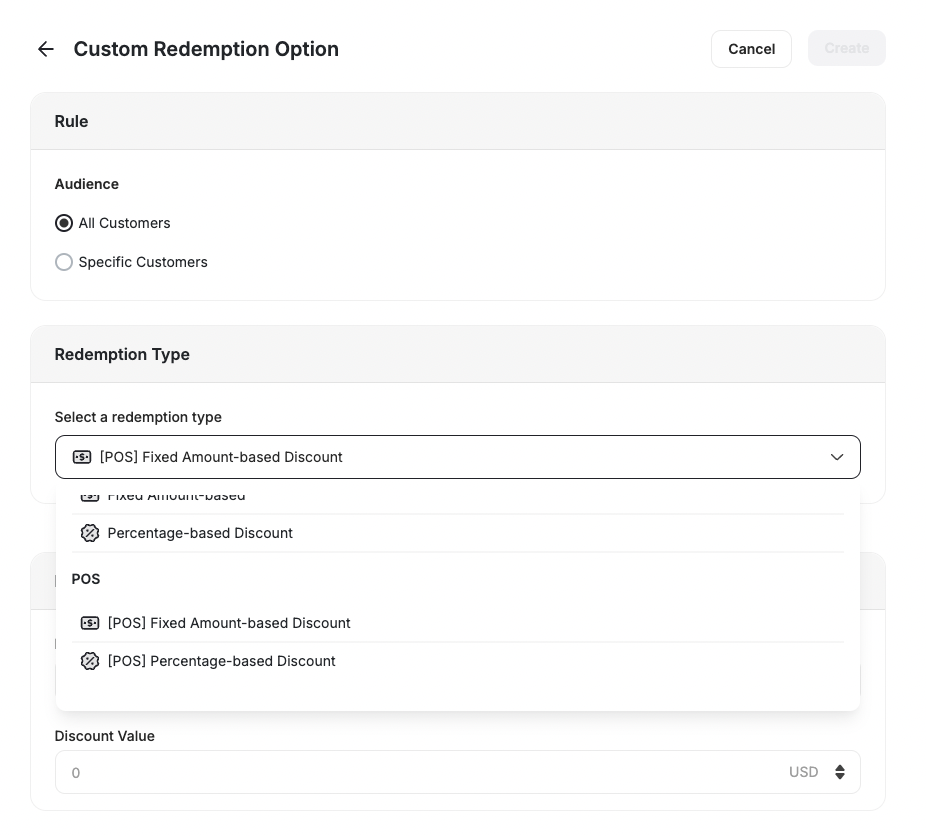
Task: Open the redemption type dropdown
Action: click(x=458, y=457)
